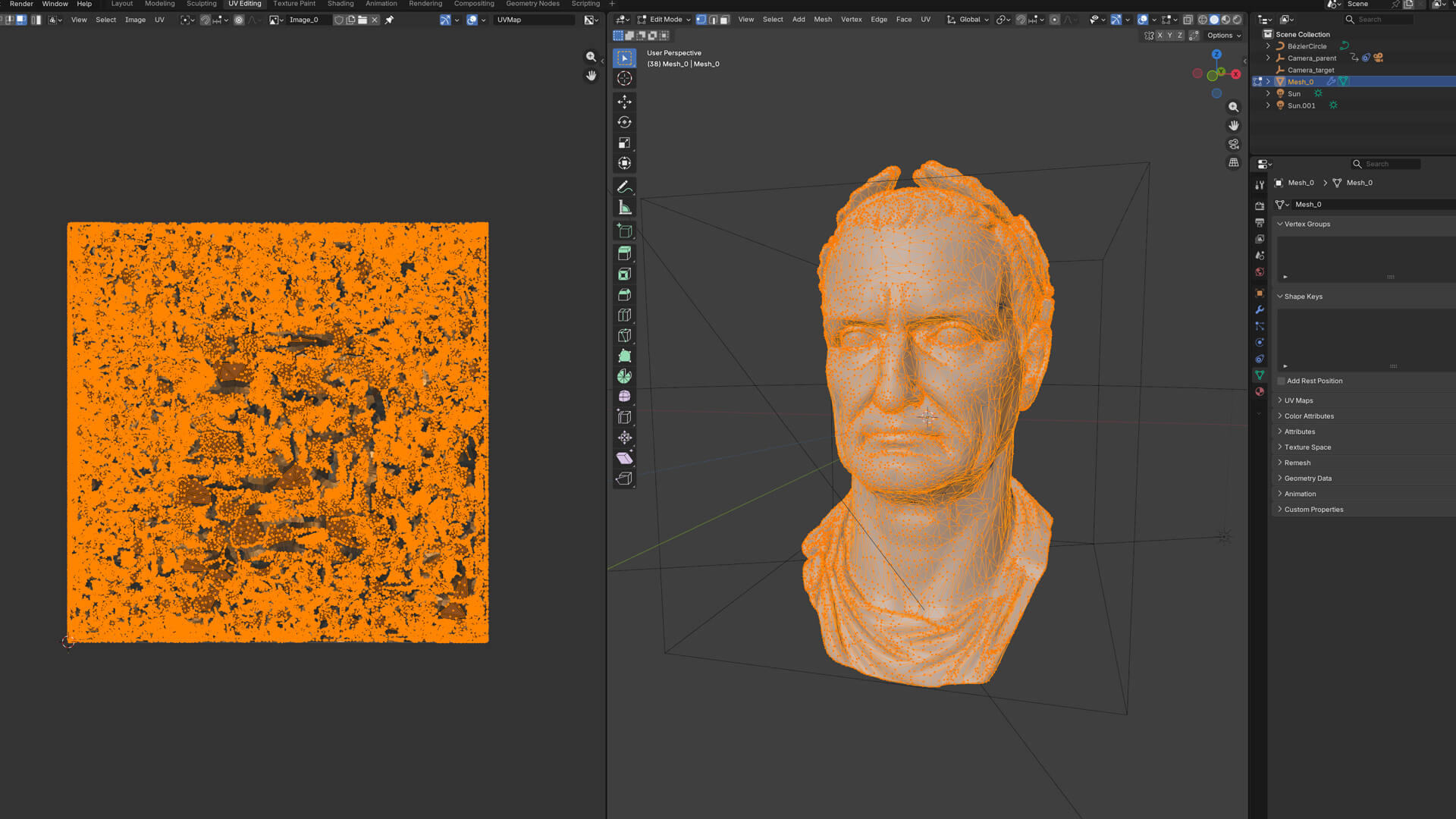
Task: Click the outliner Search field
Action: (1378, 20)
